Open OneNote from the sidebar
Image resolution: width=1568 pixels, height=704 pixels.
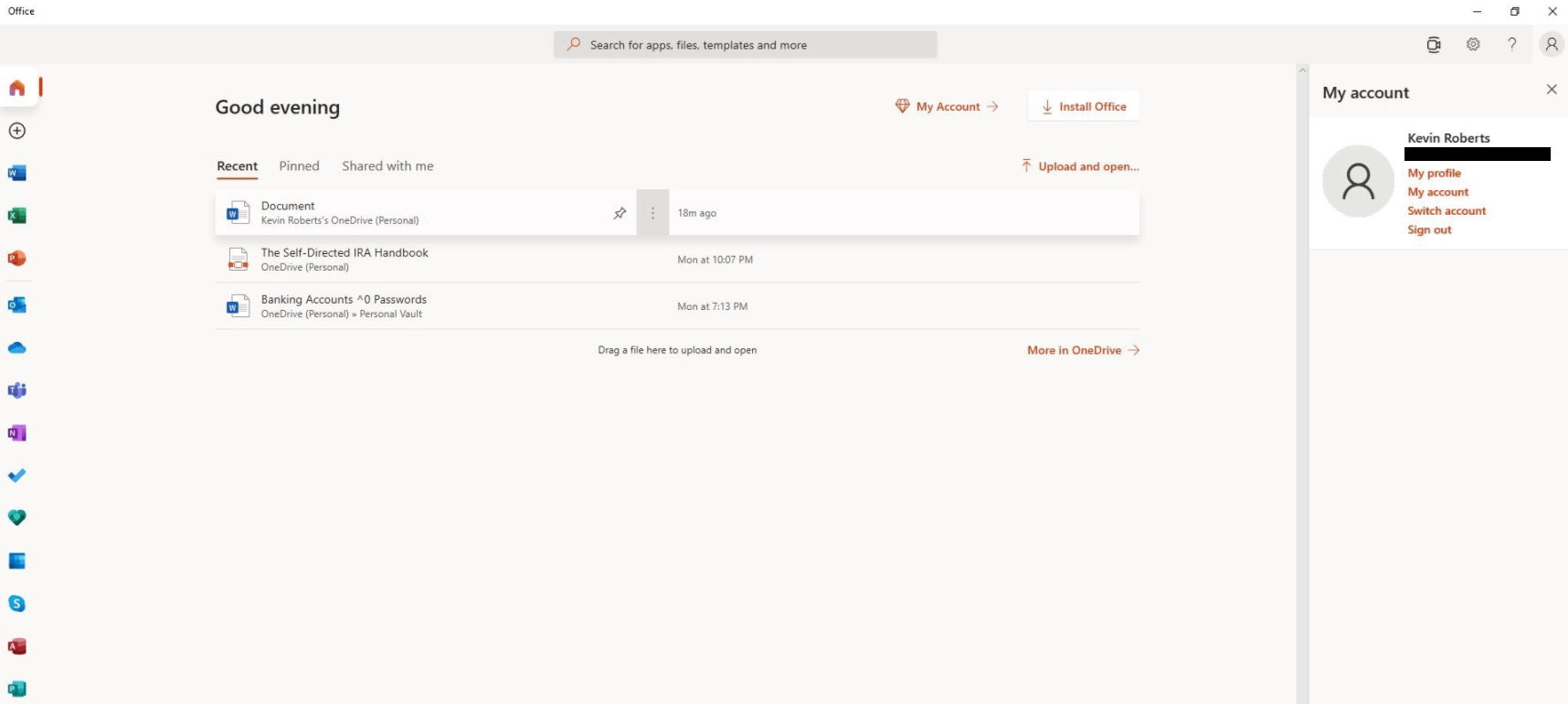click(17, 433)
